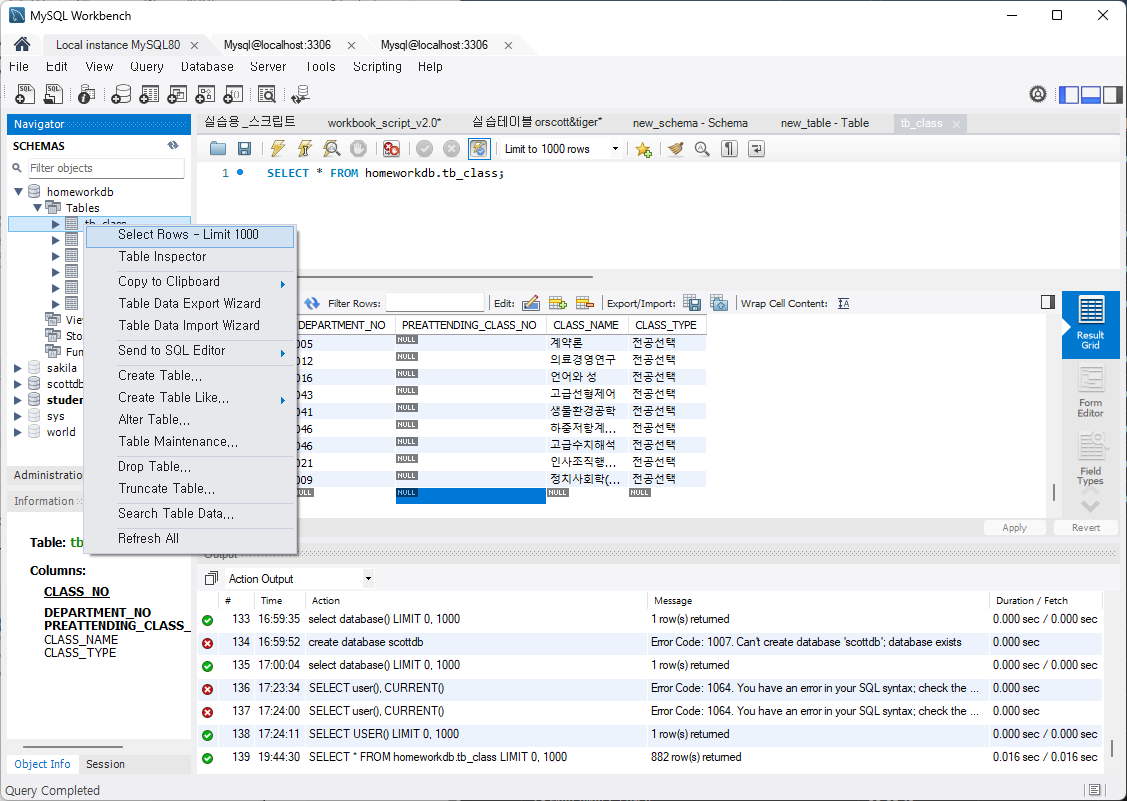Open the Scripting menu

(x=377, y=67)
